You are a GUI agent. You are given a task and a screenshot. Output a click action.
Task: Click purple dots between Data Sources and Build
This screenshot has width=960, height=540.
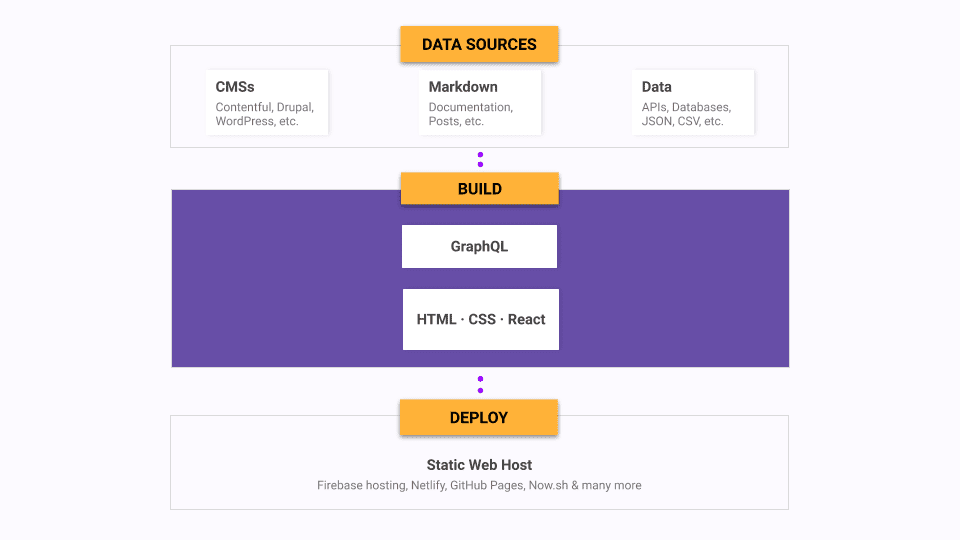[480, 159]
